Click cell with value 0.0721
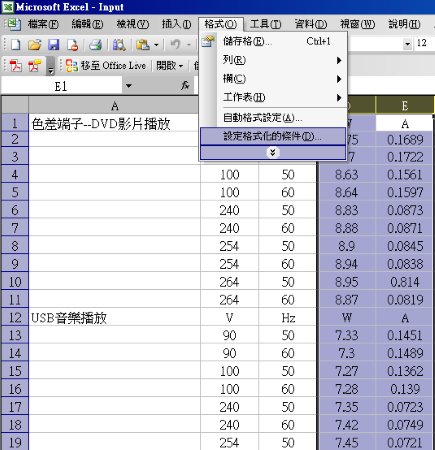 (404, 442)
